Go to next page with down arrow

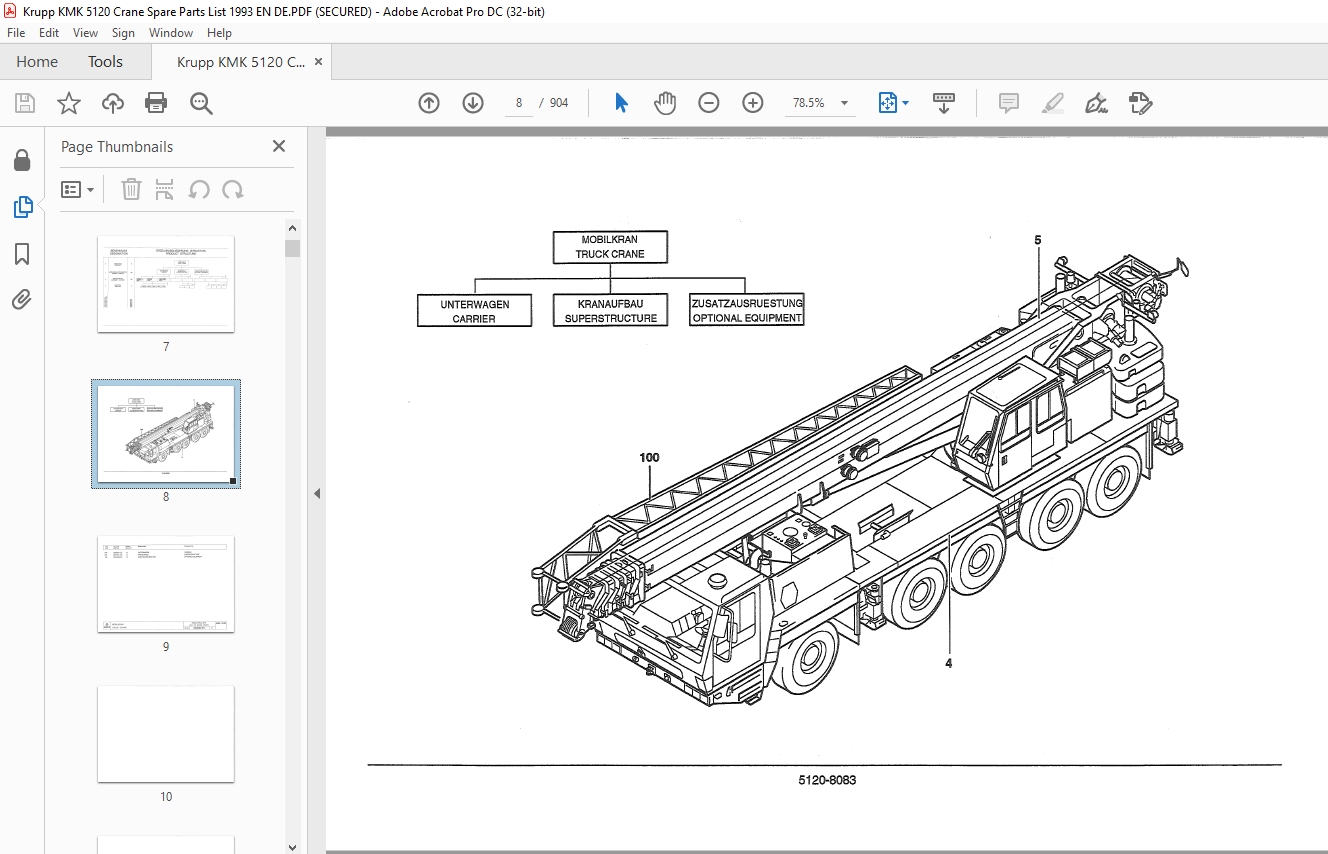[x=473, y=103]
